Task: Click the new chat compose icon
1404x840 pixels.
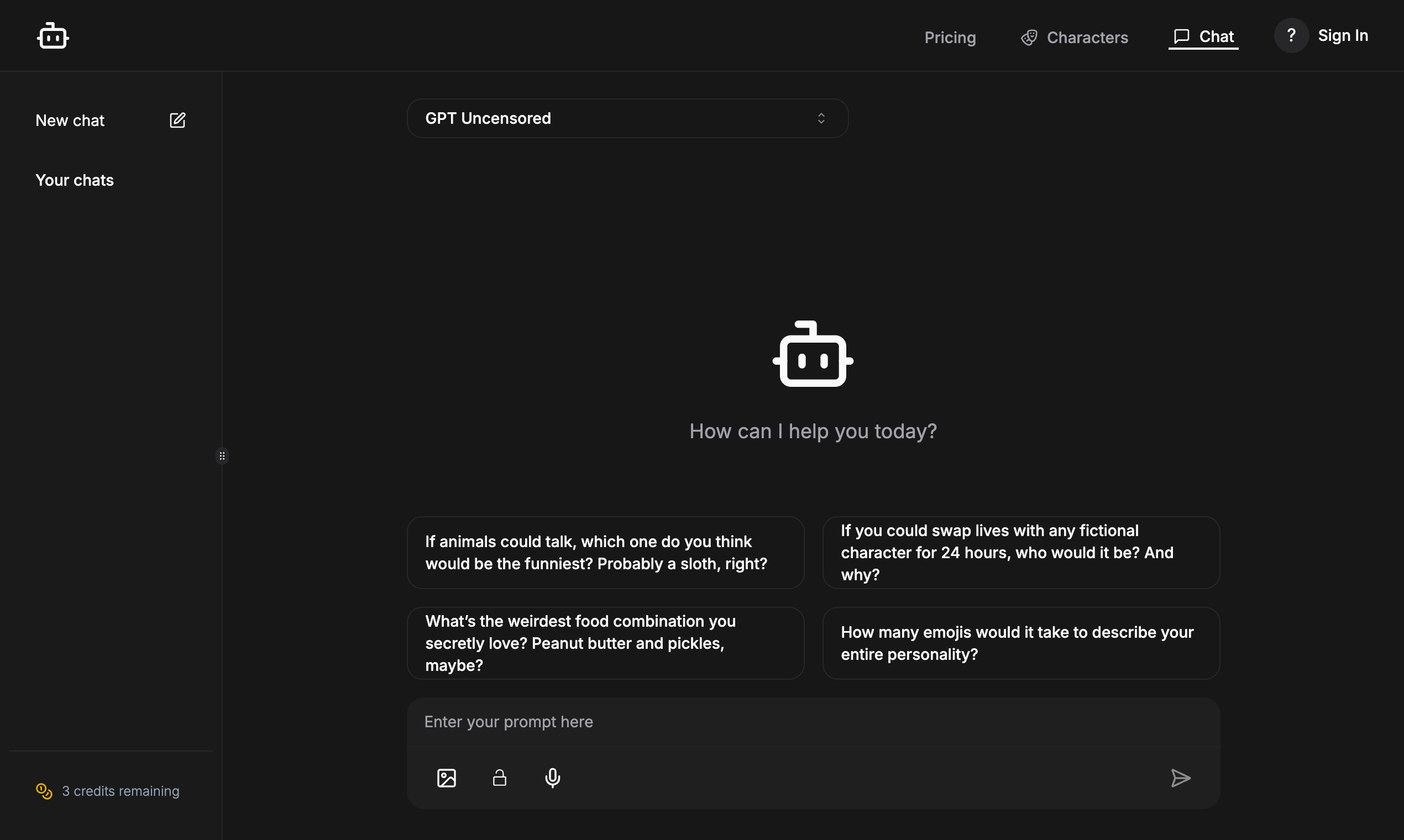Action: click(177, 120)
